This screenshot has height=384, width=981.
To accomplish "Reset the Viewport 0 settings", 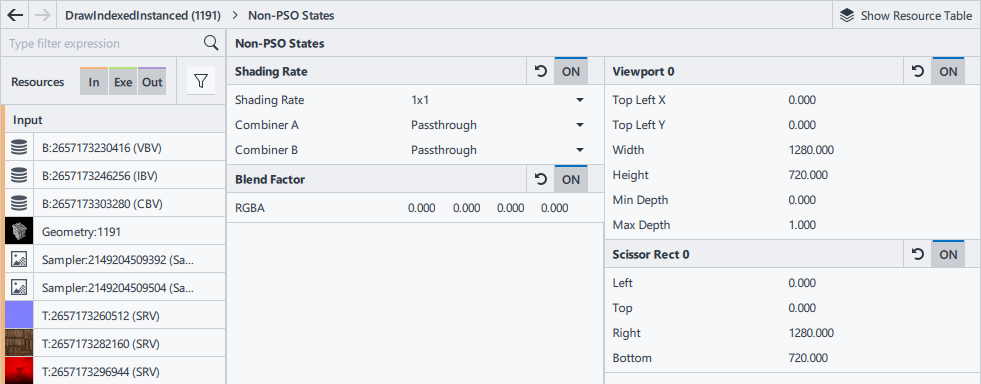I will click(x=918, y=71).
